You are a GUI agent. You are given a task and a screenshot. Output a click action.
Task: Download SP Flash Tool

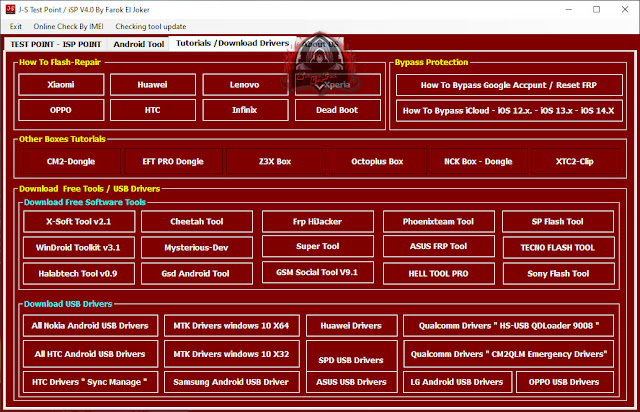[558, 221]
